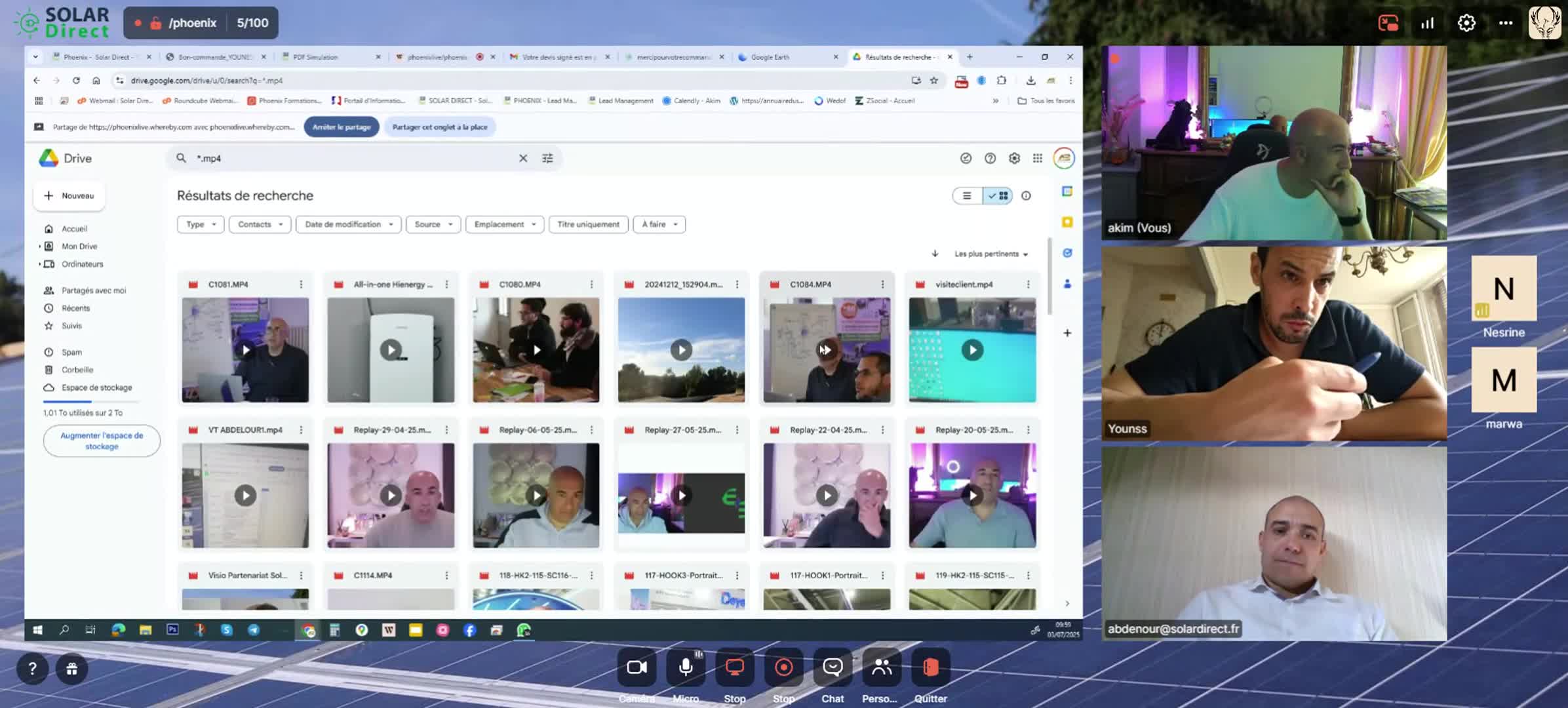This screenshot has height=708, width=1568.
Task: Open File Explorer from taskbar
Action: [146, 630]
